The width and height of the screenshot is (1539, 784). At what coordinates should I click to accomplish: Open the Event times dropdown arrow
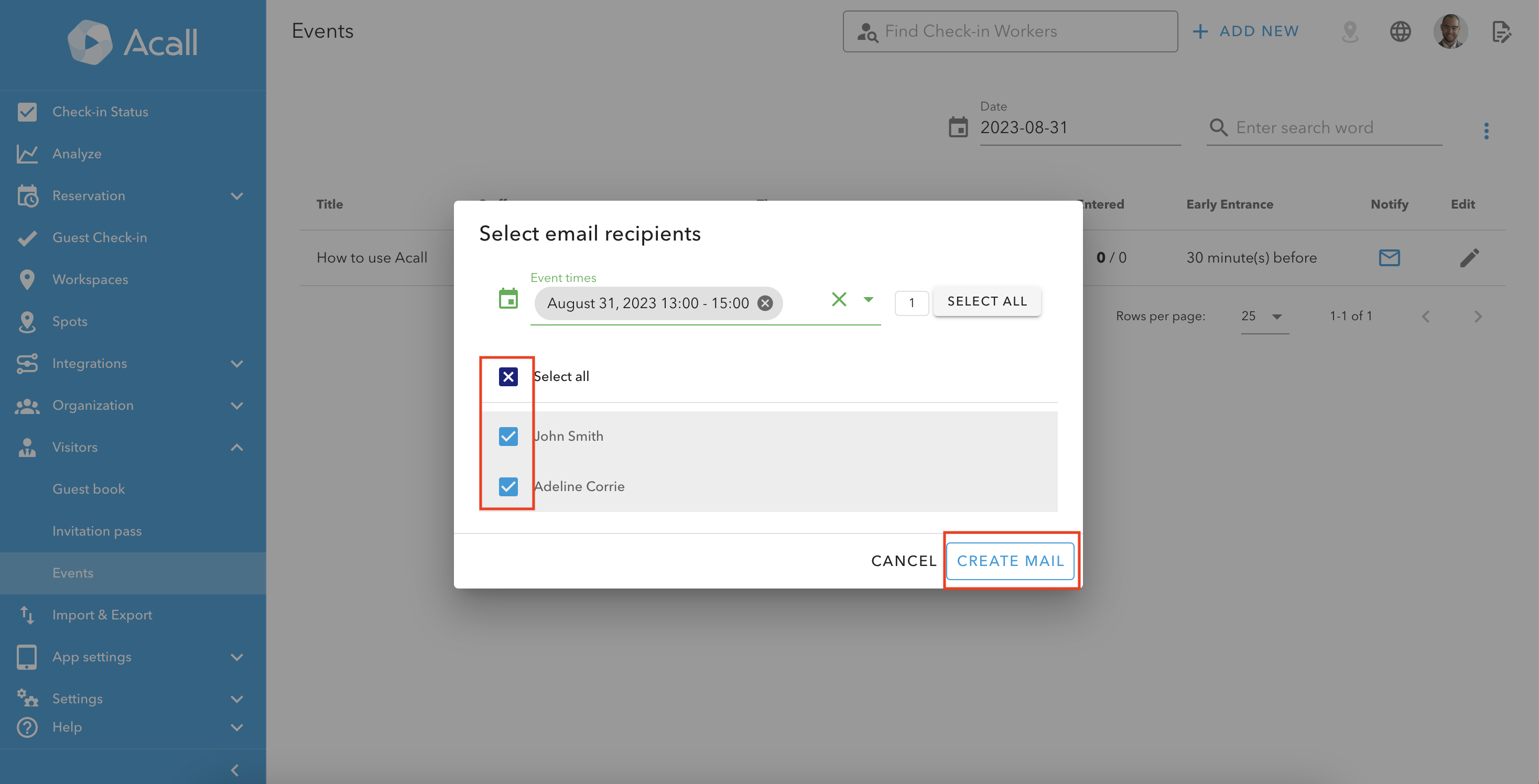(868, 299)
